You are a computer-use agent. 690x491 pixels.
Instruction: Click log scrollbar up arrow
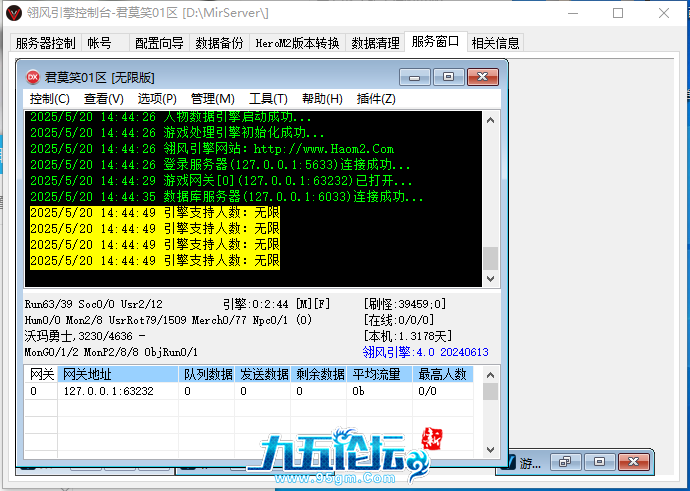[491, 120]
